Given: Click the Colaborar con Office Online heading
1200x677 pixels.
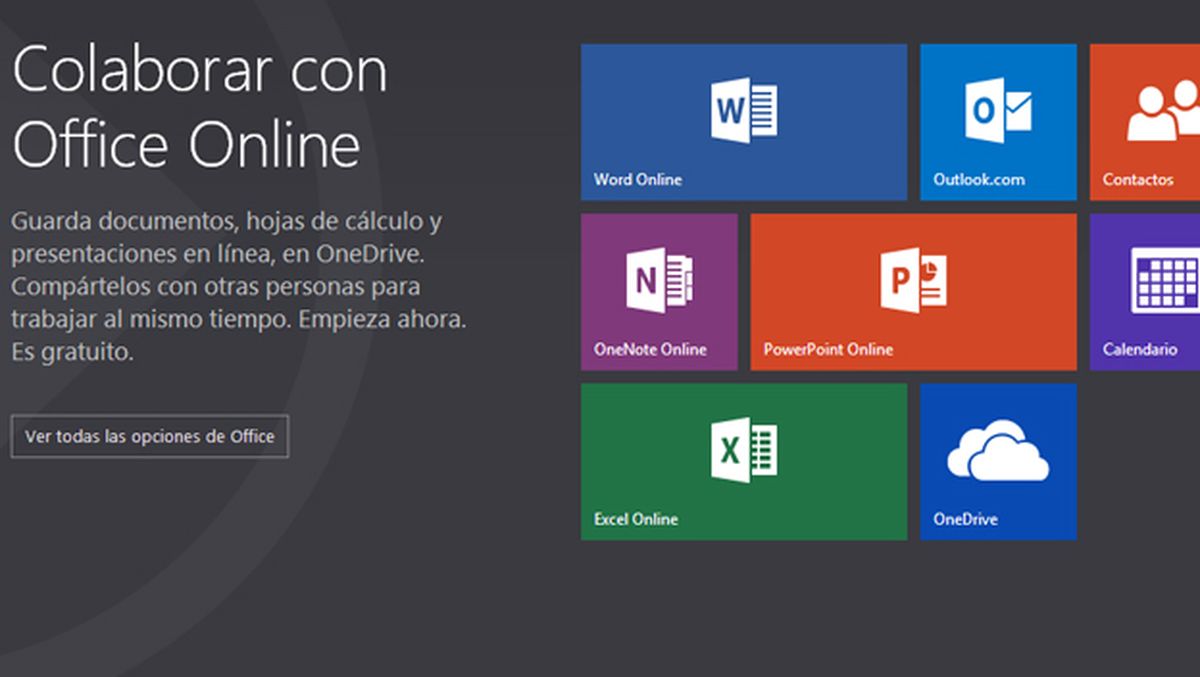Looking at the screenshot, I should tap(198, 105).
